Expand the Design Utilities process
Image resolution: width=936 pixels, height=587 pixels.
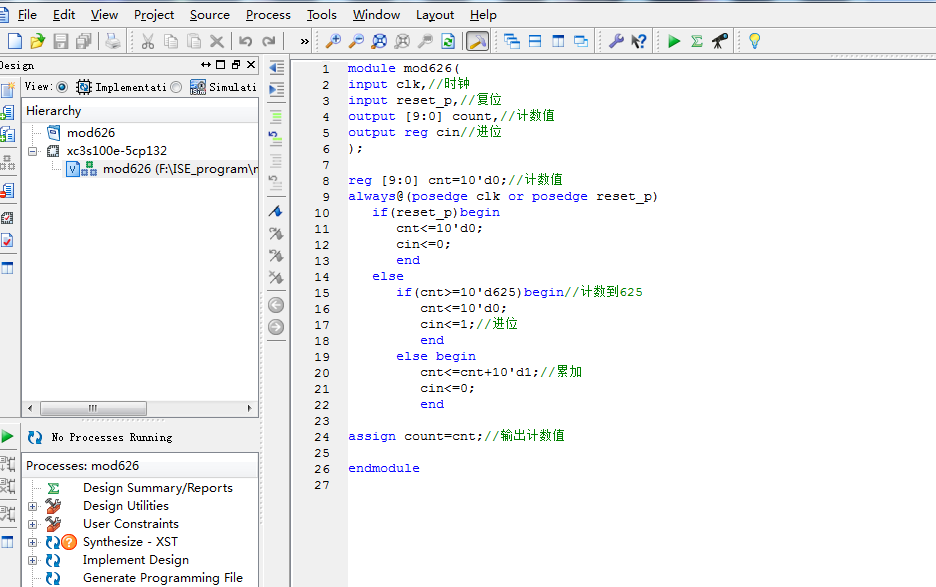pyautogui.click(x=33, y=506)
